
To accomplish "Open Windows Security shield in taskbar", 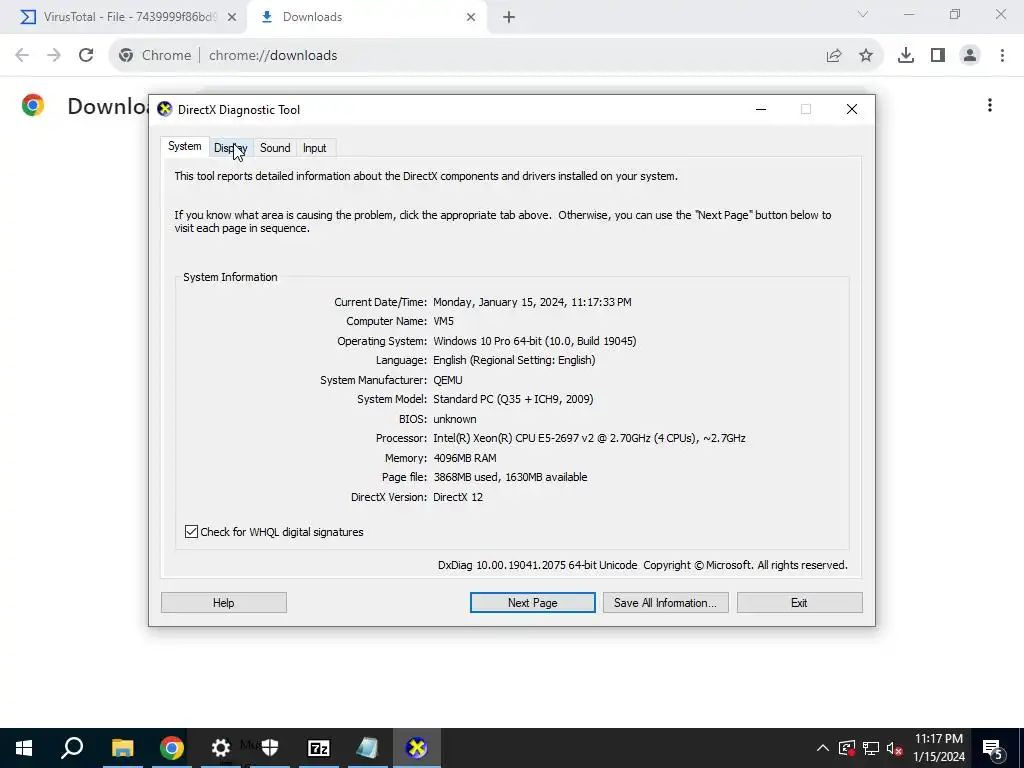I will pyautogui.click(x=270, y=748).
